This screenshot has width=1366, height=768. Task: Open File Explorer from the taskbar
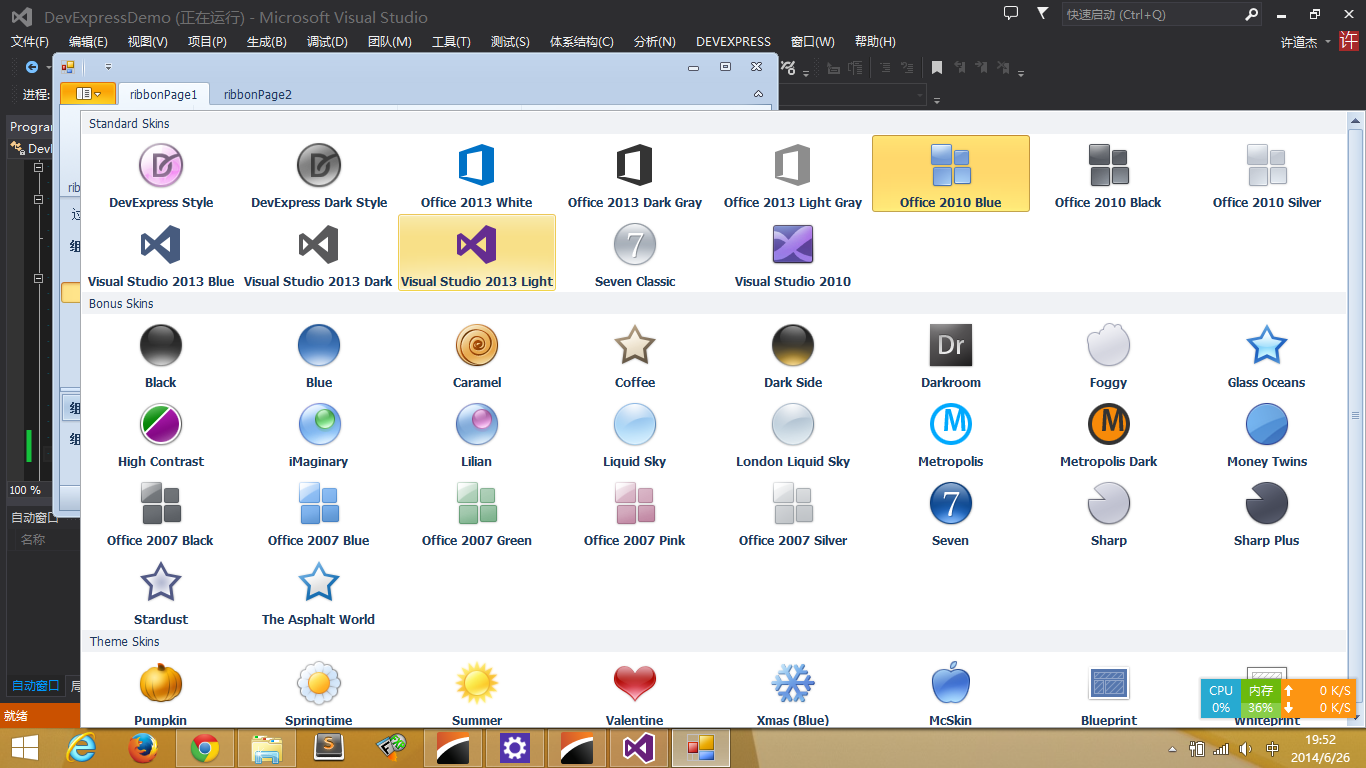tap(267, 748)
